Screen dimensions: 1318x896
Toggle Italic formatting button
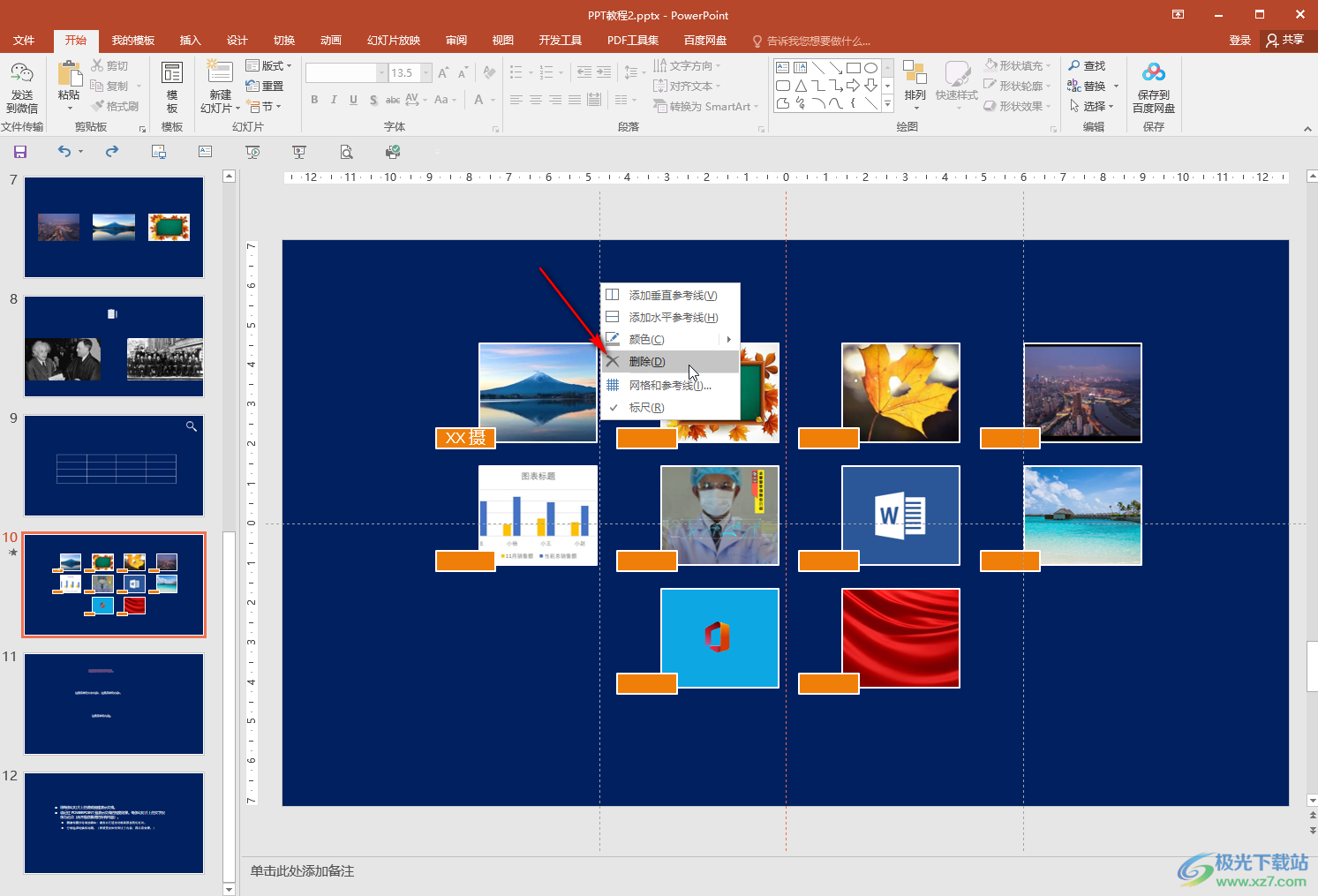tap(334, 100)
